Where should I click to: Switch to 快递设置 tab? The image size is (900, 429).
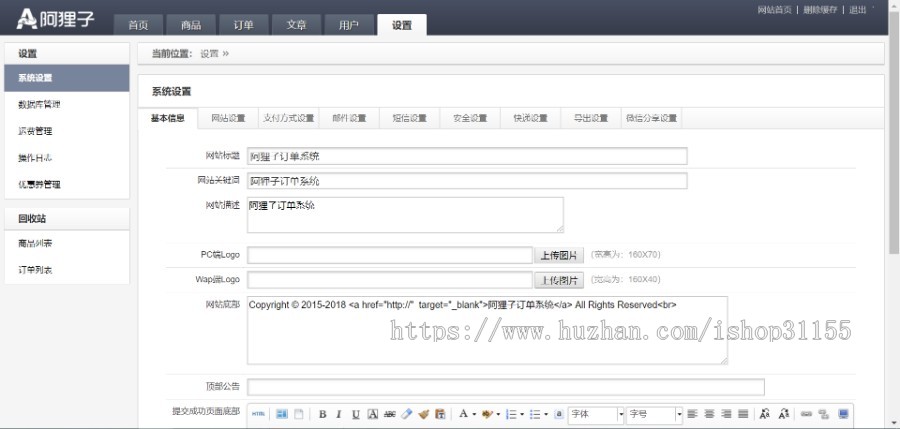click(531, 118)
